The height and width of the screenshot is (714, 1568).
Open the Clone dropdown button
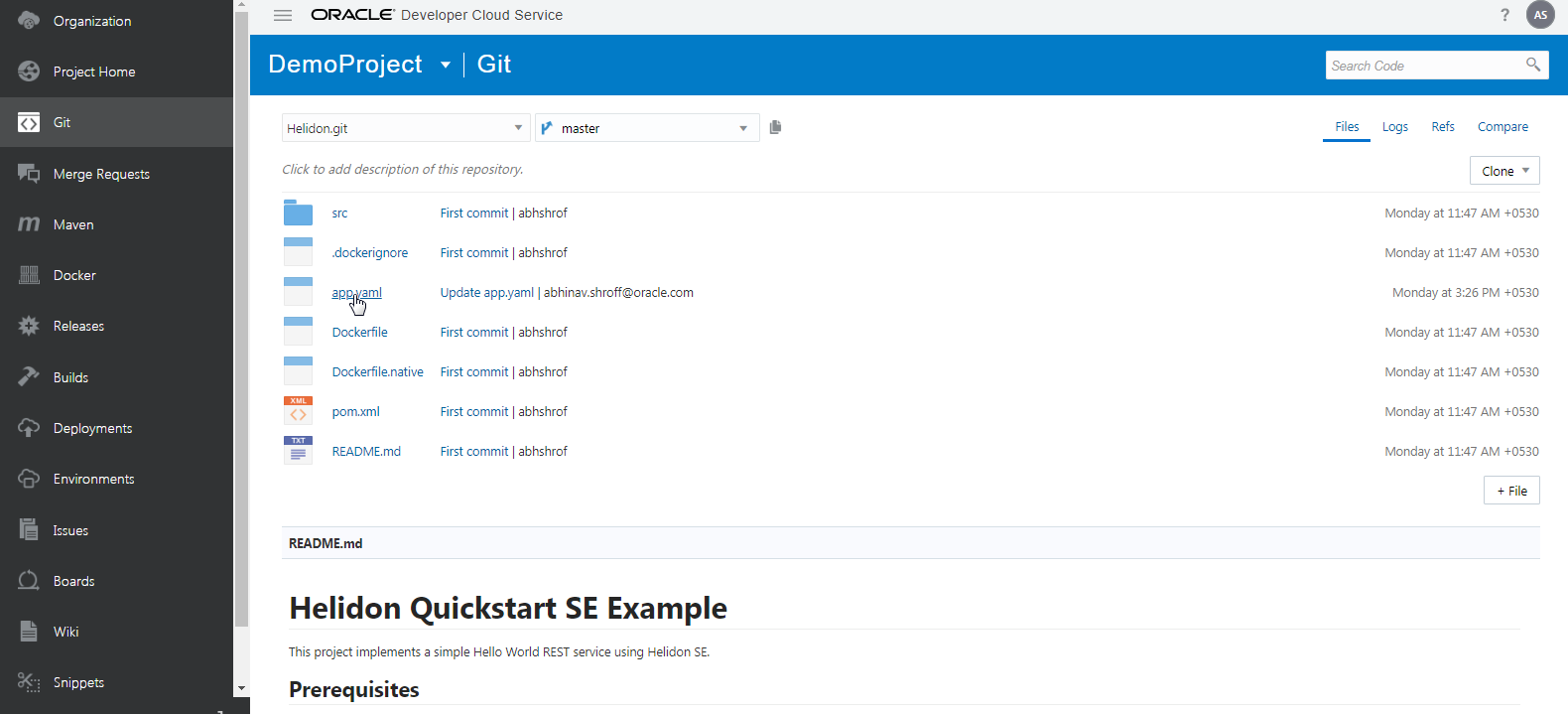pyautogui.click(x=1503, y=171)
